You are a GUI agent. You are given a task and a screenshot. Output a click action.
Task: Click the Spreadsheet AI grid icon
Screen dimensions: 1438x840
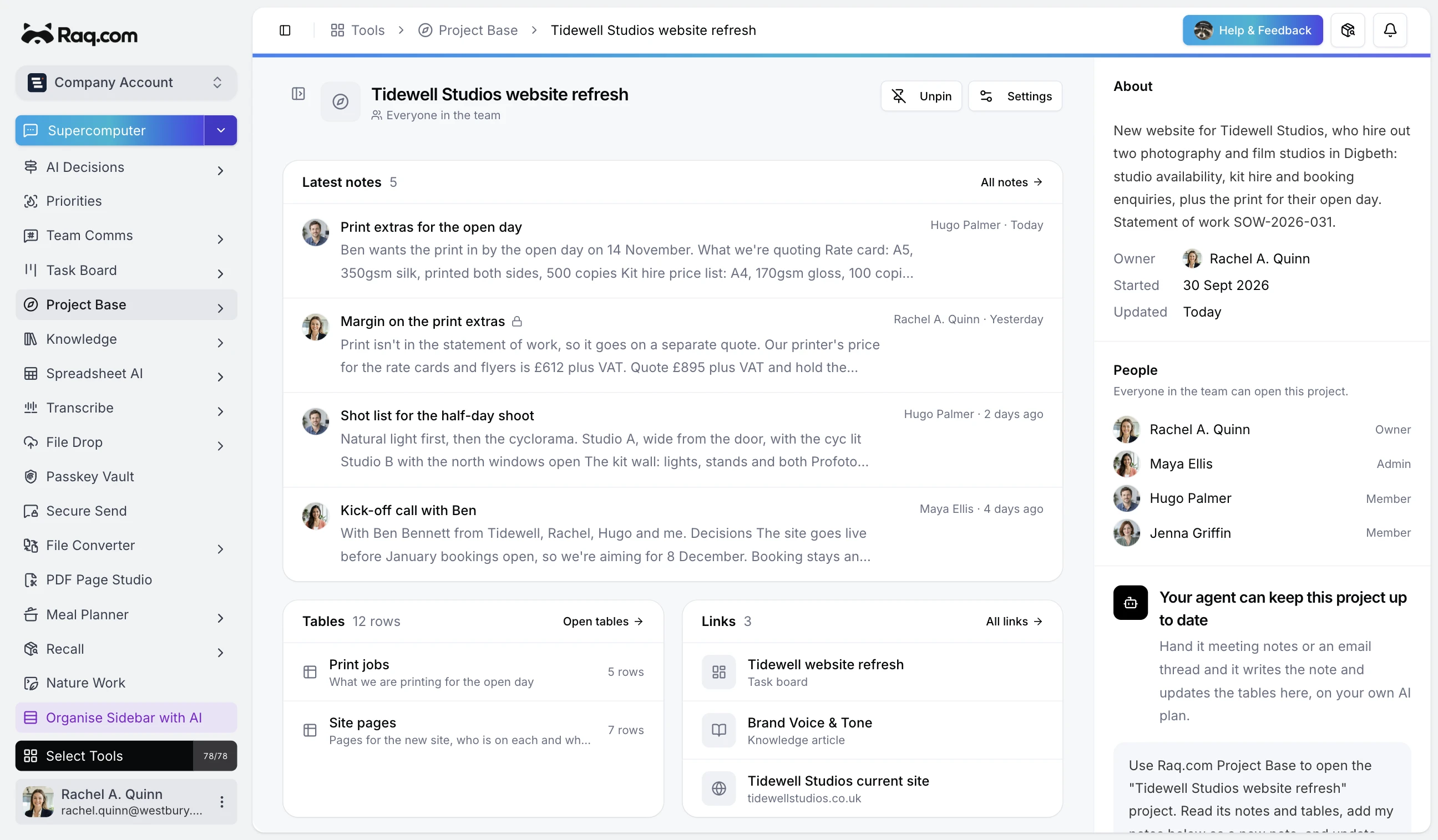click(x=31, y=374)
